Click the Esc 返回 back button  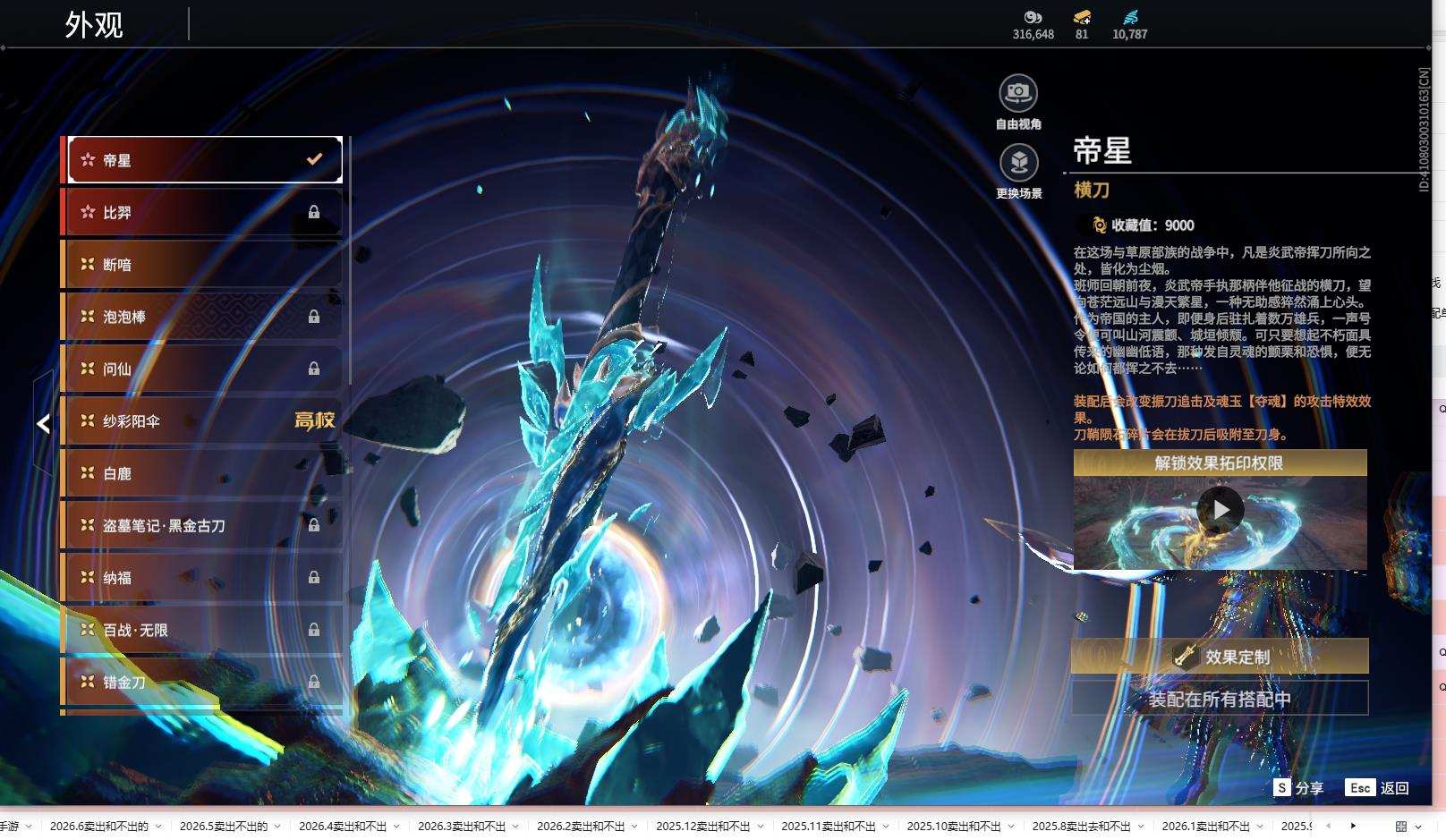1377,788
